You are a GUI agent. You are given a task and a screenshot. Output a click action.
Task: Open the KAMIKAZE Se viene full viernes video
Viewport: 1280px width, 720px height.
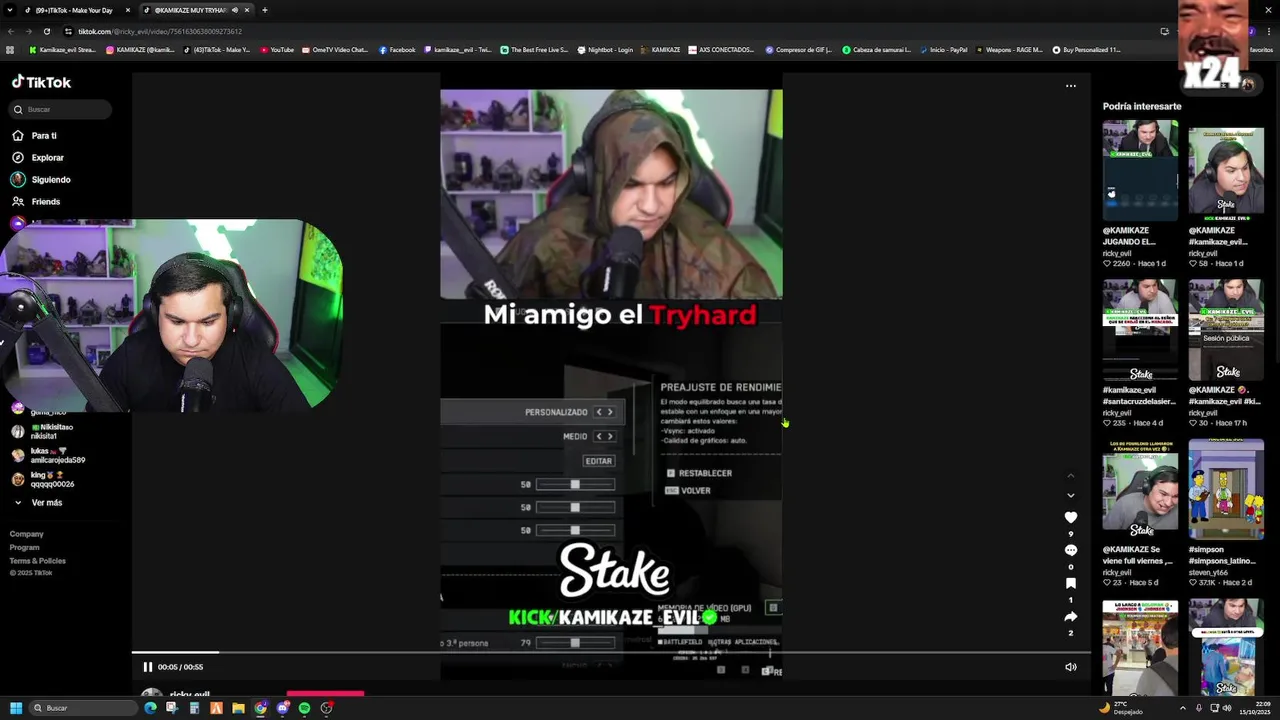(1140, 489)
